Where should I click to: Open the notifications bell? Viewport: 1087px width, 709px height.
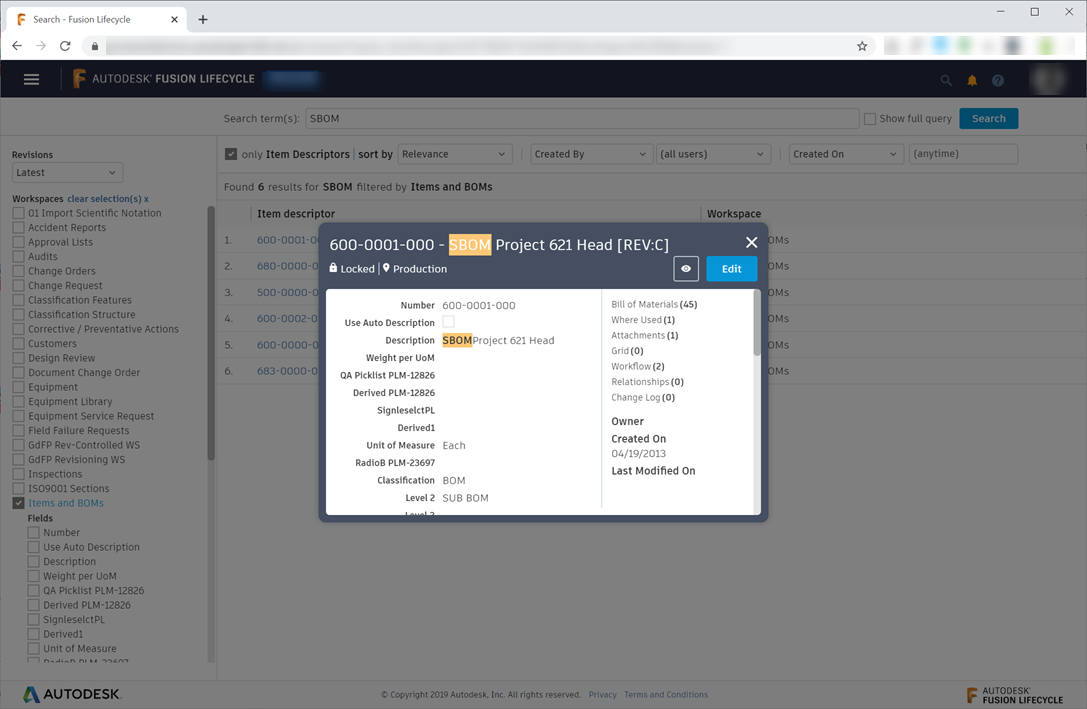(971, 79)
